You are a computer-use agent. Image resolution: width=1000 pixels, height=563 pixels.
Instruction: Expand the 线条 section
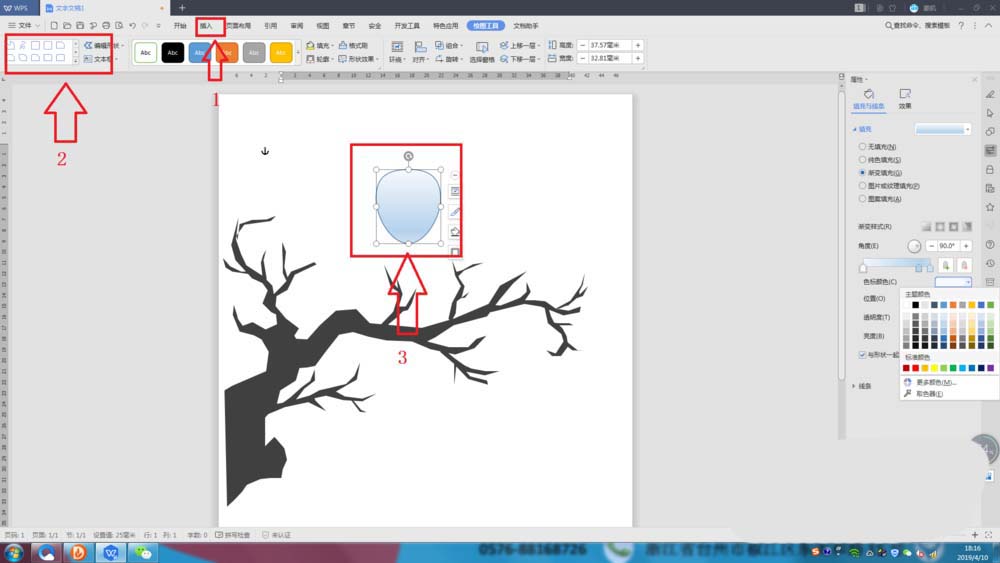(862, 386)
